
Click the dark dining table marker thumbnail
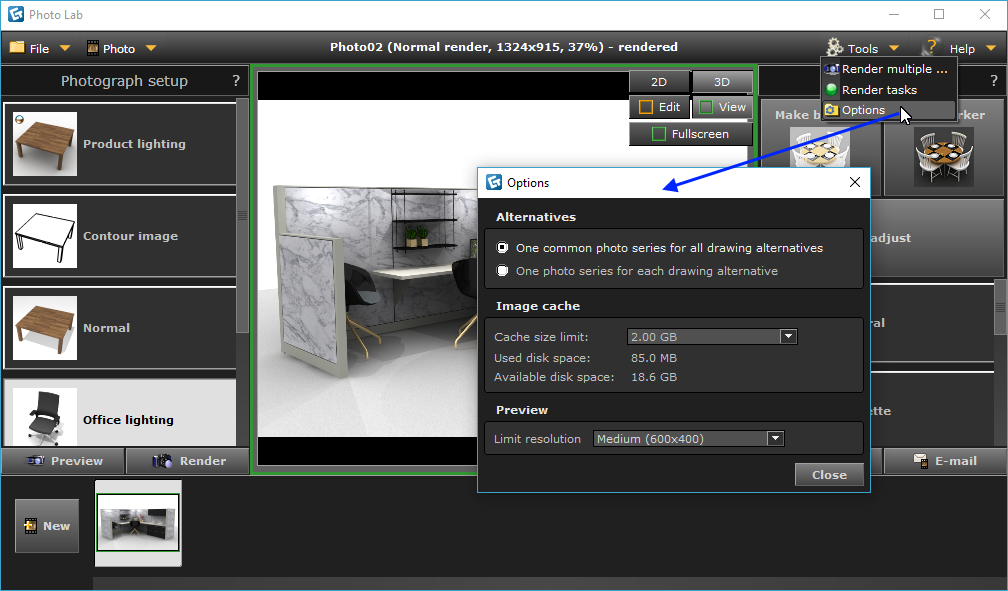(x=944, y=156)
